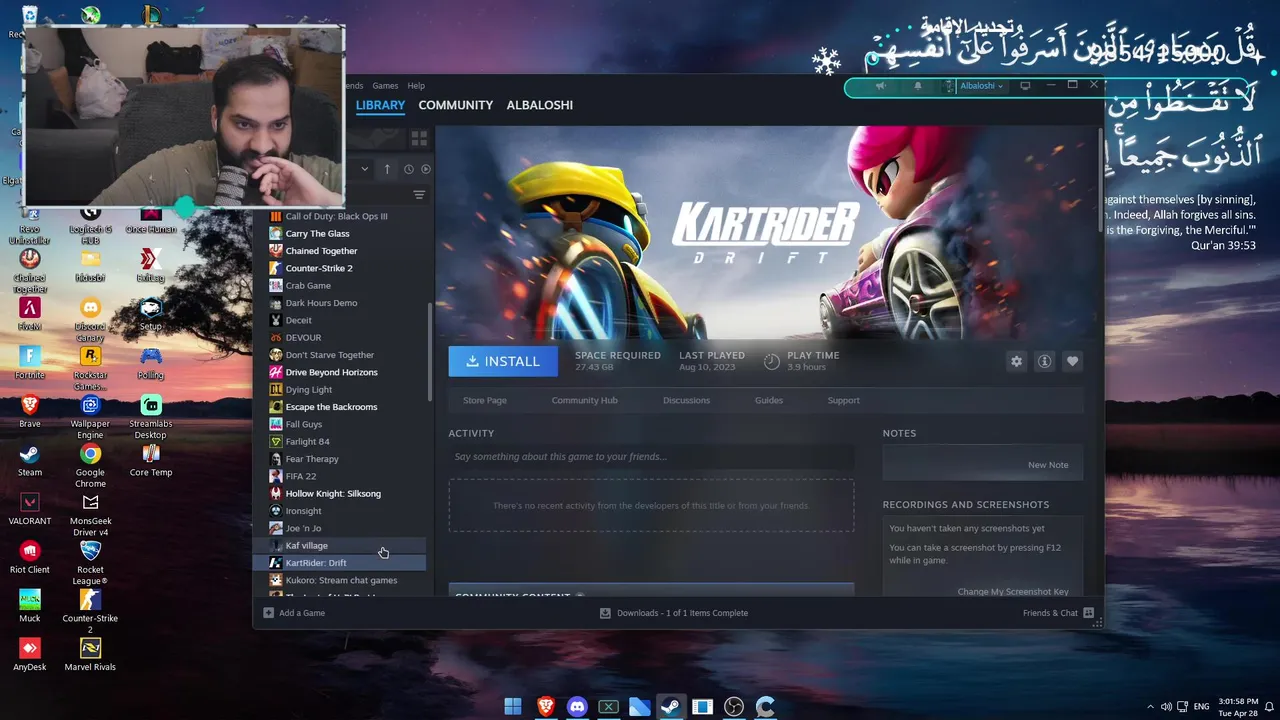This screenshot has height=720, width=1280.
Task: Click Change My Screenshot Key
Action: (1013, 591)
